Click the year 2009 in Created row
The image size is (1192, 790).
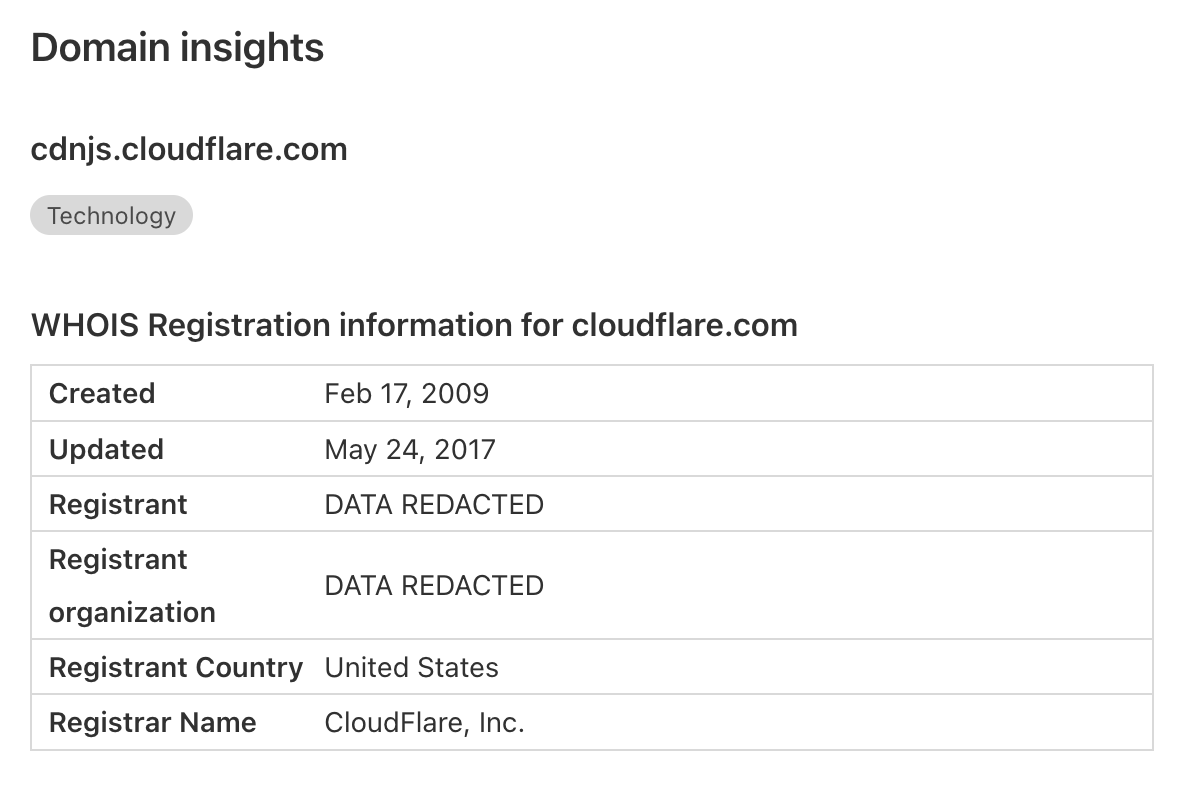point(455,393)
